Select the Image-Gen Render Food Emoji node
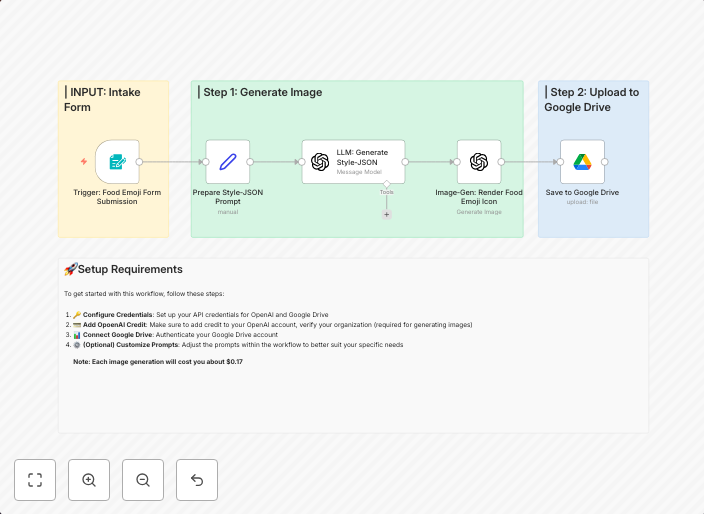The image size is (704, 514). tap(479, 161)
